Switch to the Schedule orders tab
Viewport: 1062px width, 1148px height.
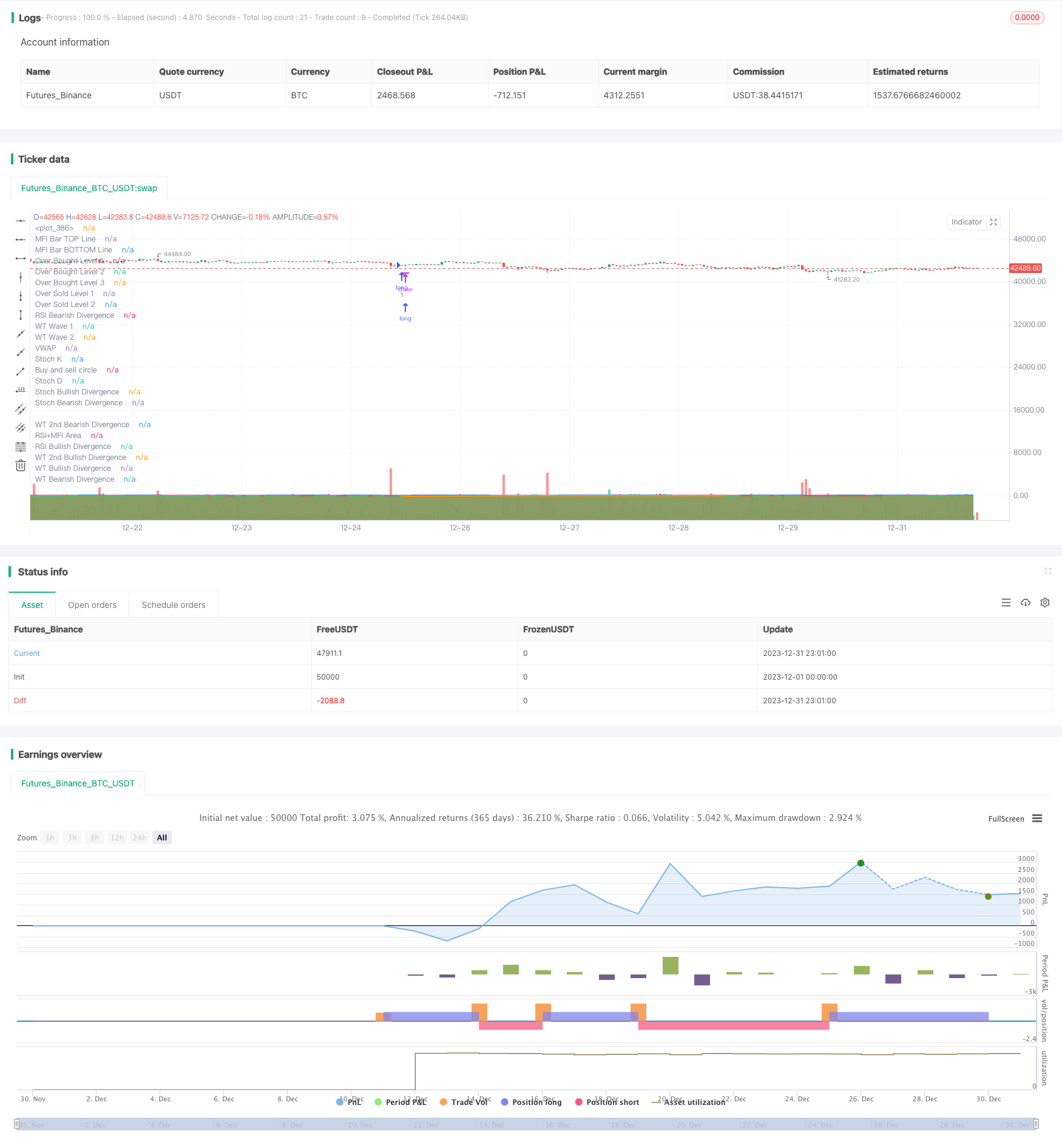click(174, 605)
